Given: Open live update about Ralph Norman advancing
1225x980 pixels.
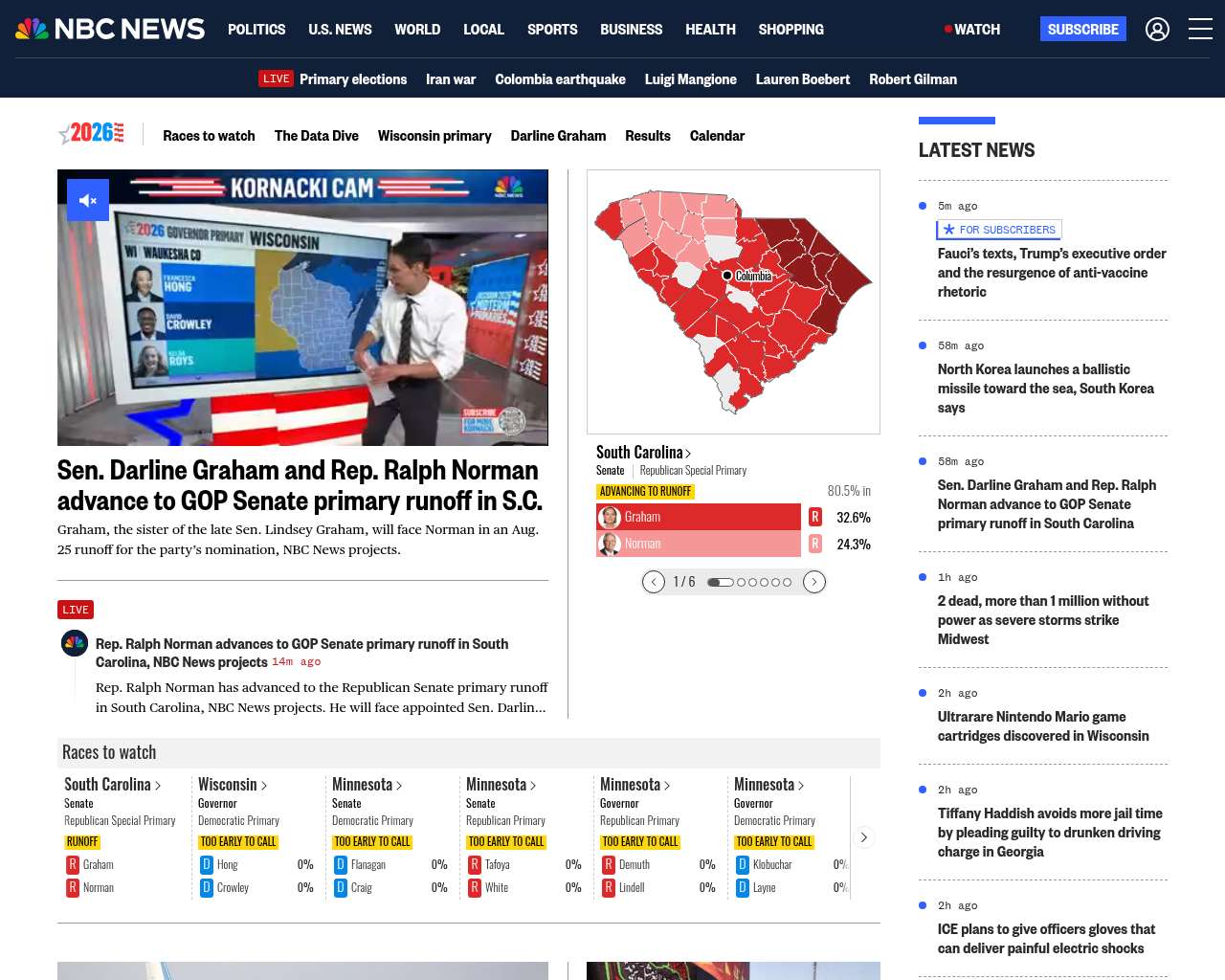Looking at the screenshot, I should (301, 653).
